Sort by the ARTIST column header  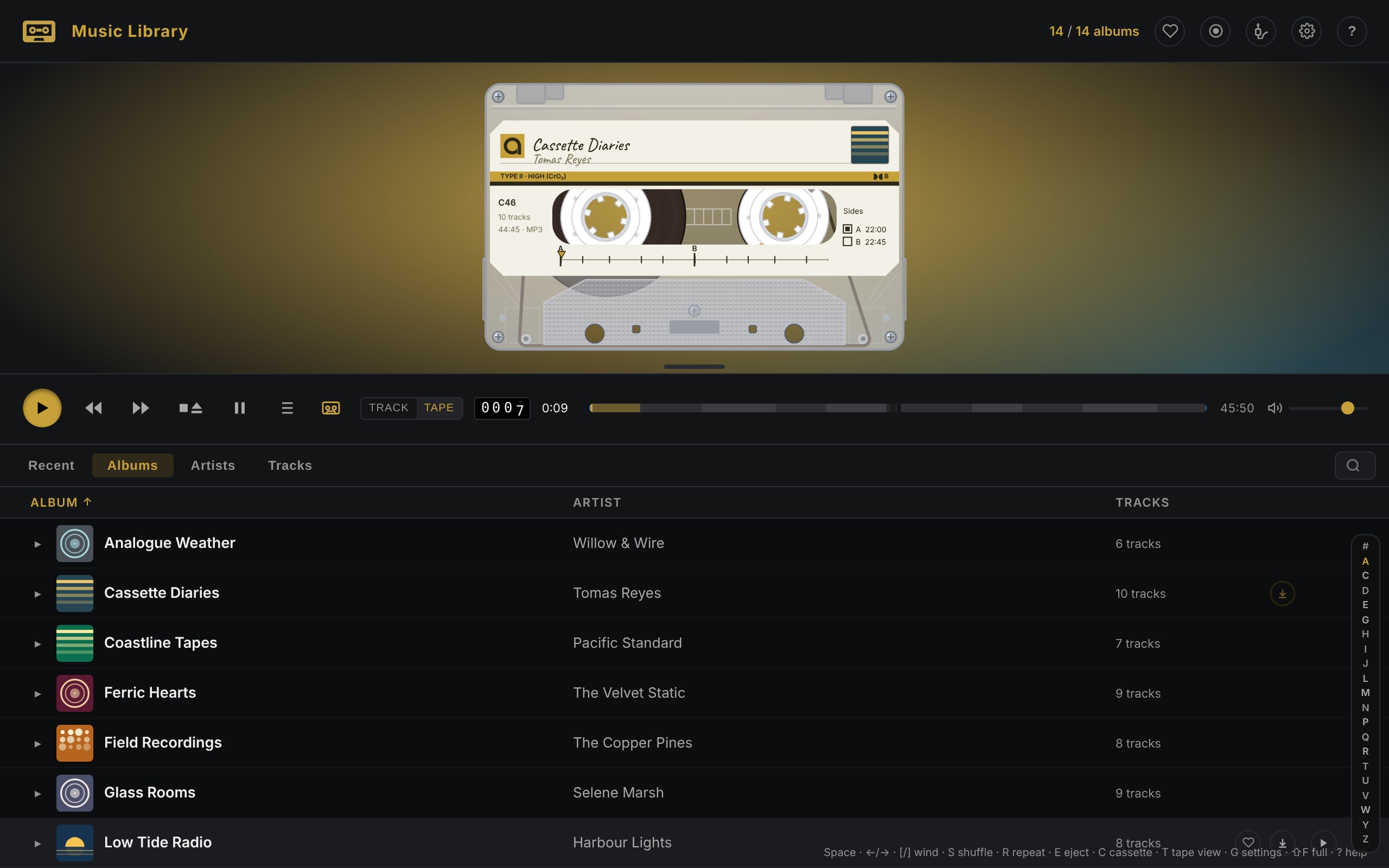point(597,502)
